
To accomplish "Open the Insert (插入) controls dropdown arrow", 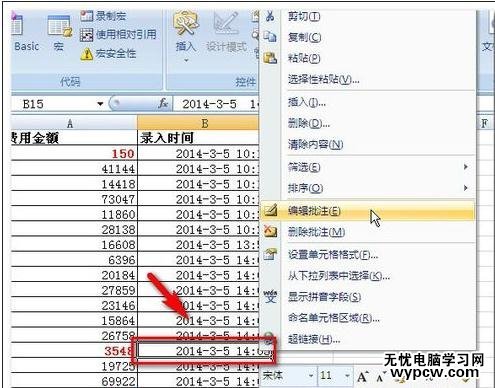I will 186,60.
